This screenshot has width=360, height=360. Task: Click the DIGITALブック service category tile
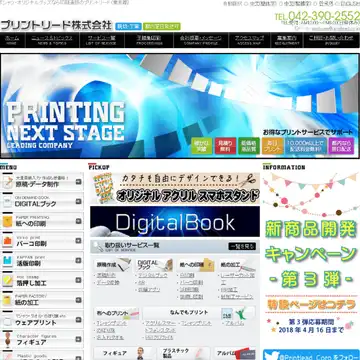(x=154, y=265)
